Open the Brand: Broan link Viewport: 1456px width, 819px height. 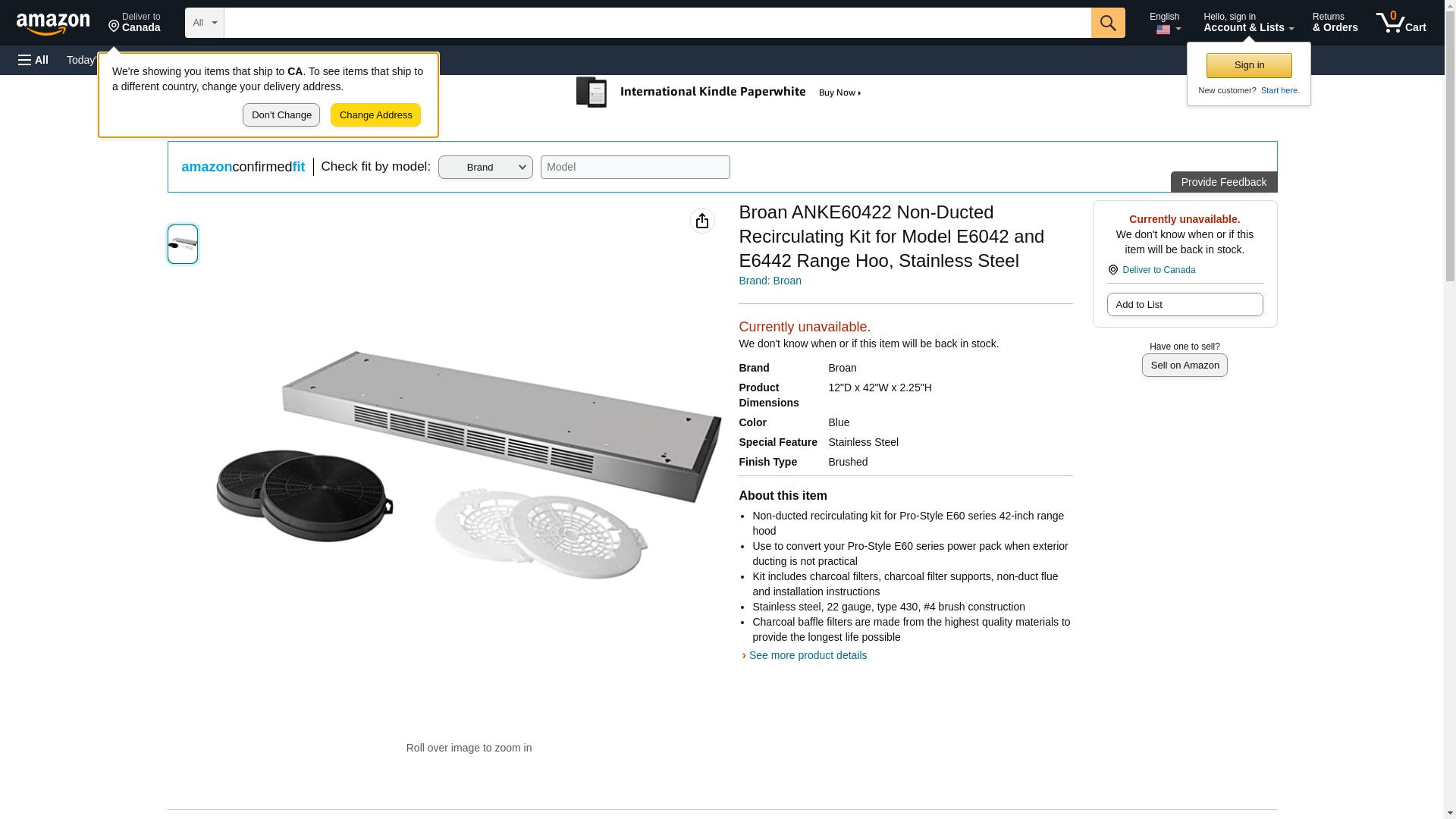click(770, 281)
